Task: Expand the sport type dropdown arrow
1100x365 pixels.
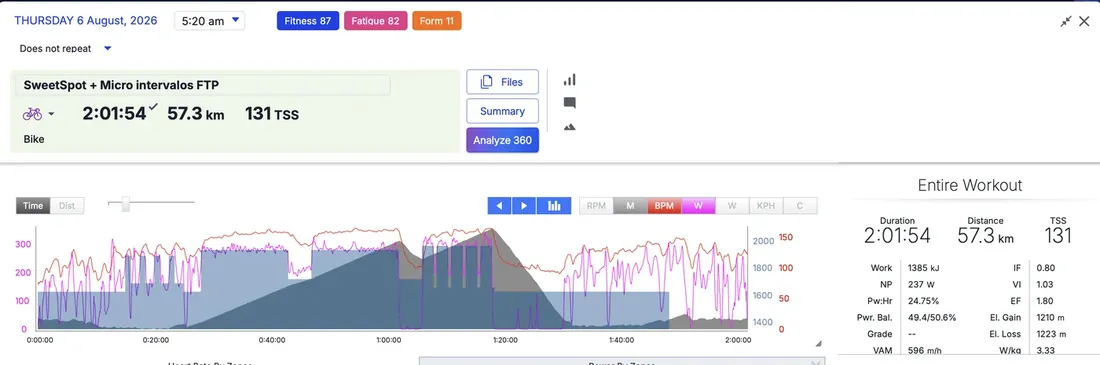Action: 51,114
